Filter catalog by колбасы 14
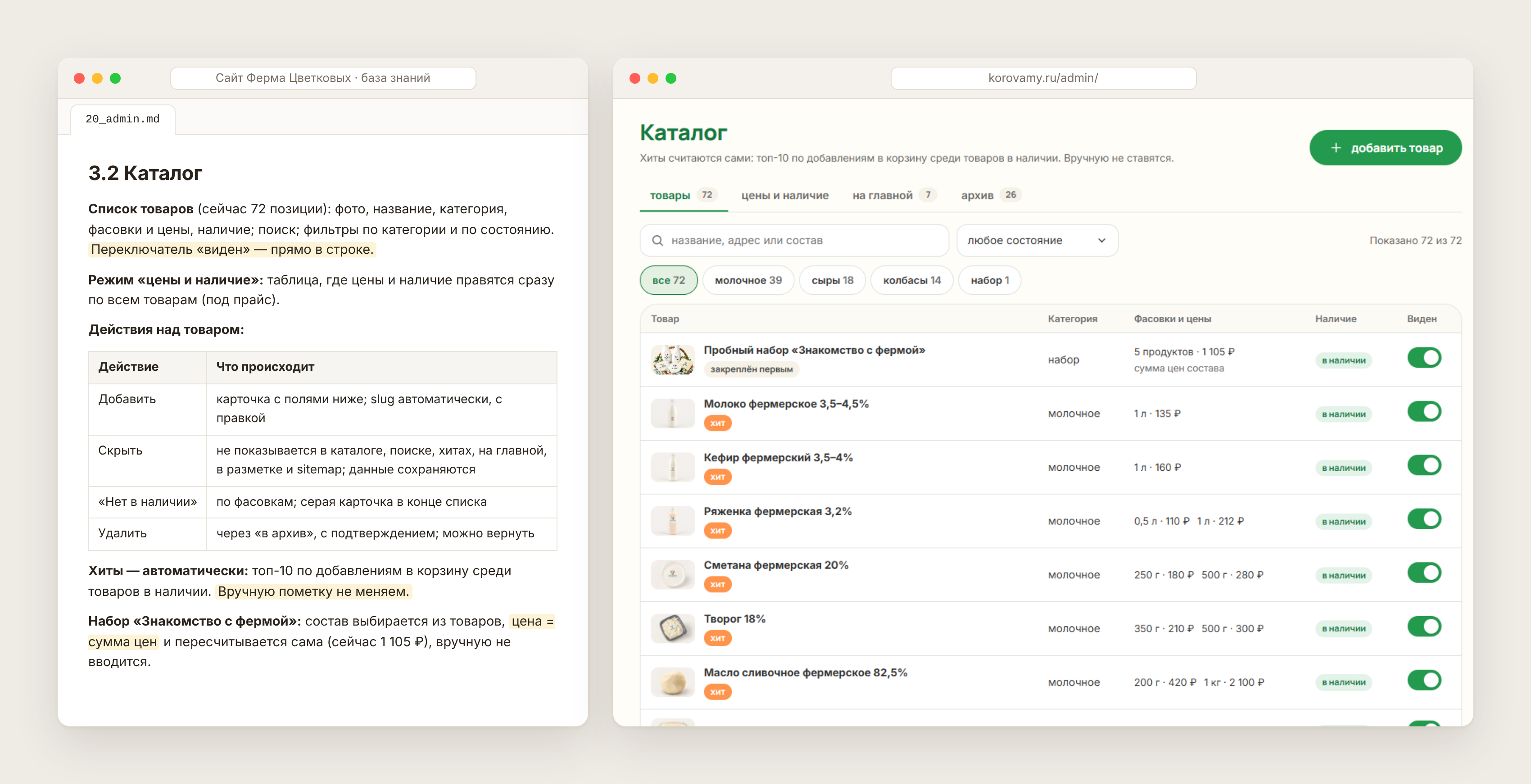Screen dimensions: 1531x784 coord(912,280)
